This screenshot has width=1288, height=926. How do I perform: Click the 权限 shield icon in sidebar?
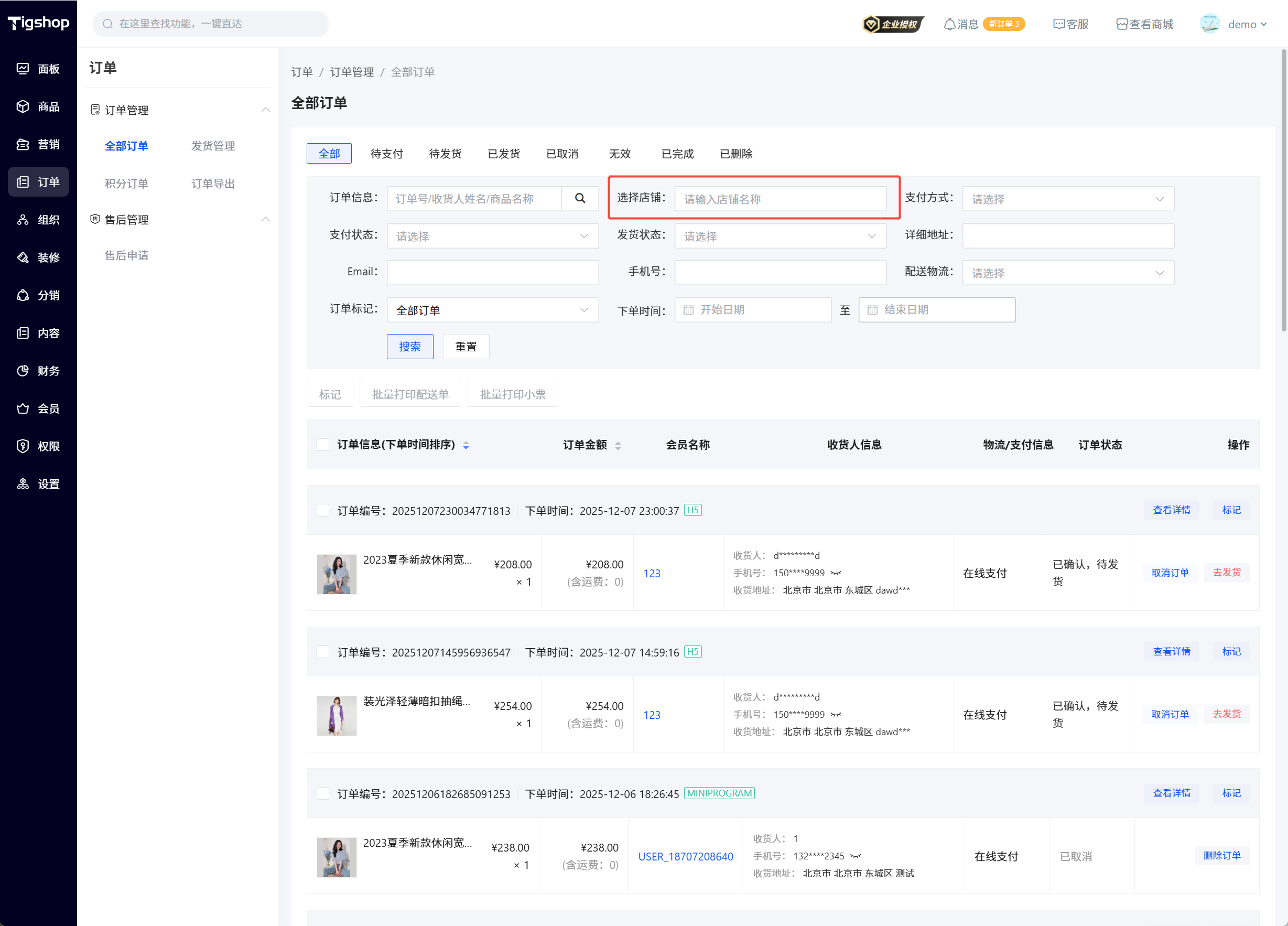pos(23,447)
